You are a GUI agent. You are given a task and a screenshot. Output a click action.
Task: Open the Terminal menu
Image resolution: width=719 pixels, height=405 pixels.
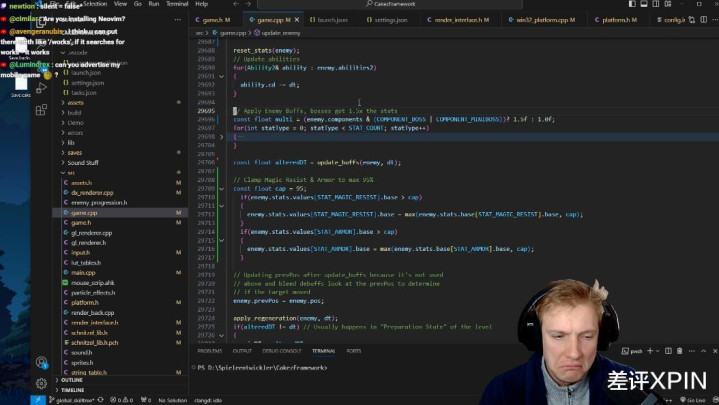(179, 4)
